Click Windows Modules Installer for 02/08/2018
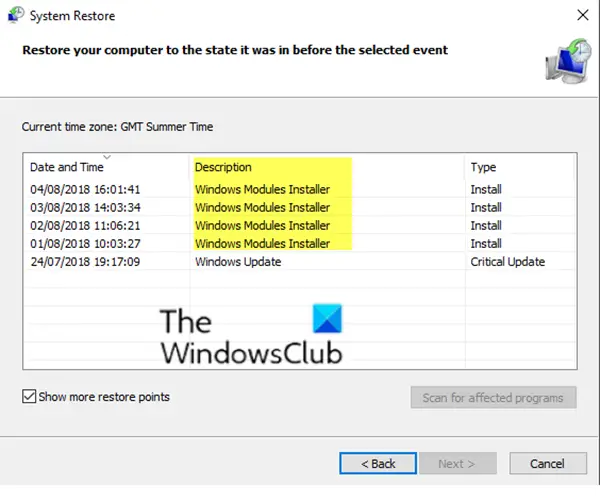The width and height of the screenshot is (600, 501). point(262,225)
